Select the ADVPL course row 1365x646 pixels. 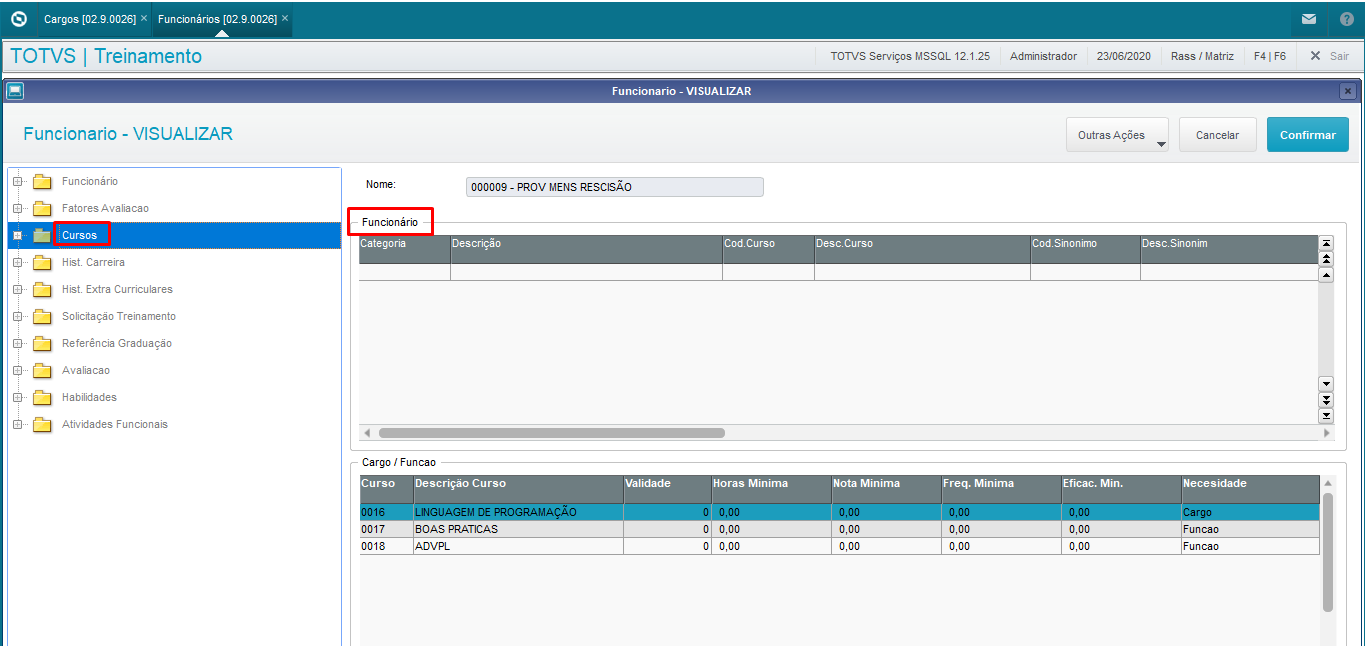(839, 546)
